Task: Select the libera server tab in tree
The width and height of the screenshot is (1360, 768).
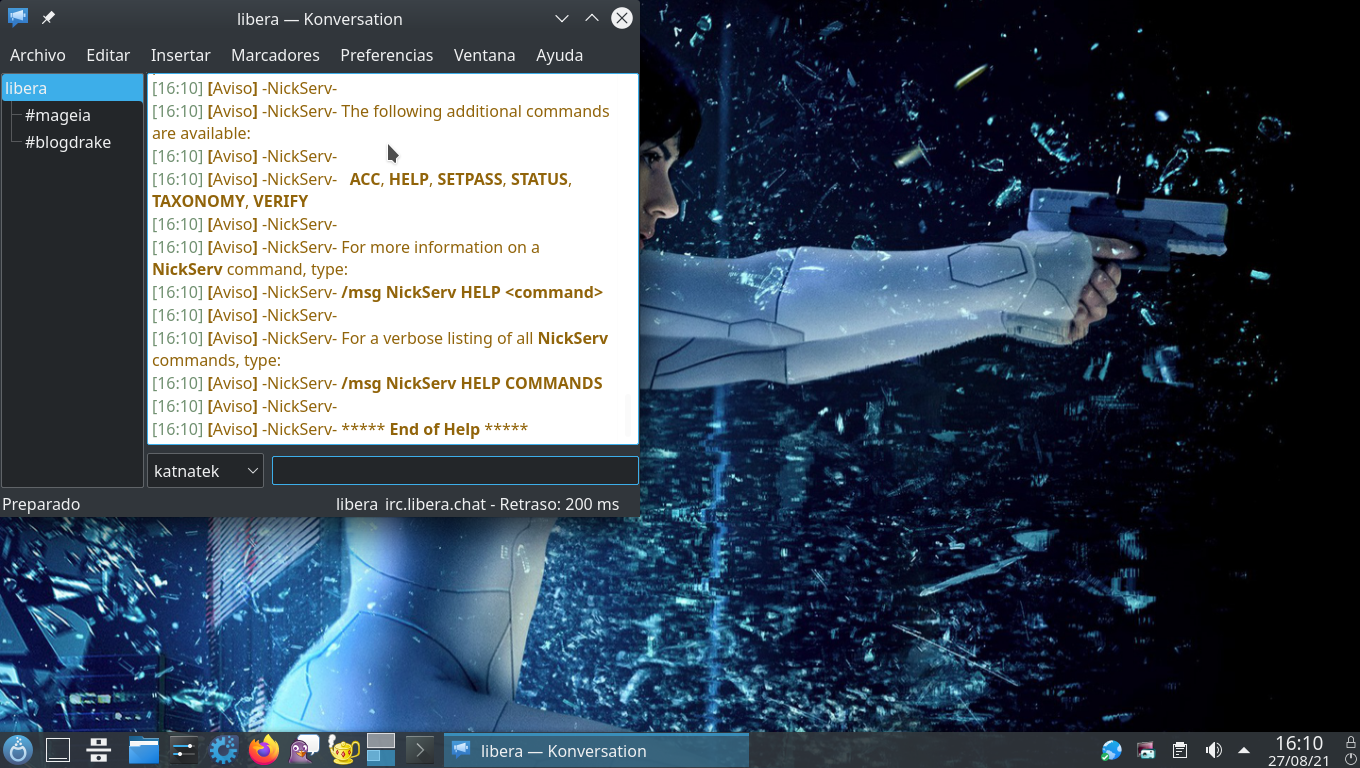Action: click(x=72, y=88)
